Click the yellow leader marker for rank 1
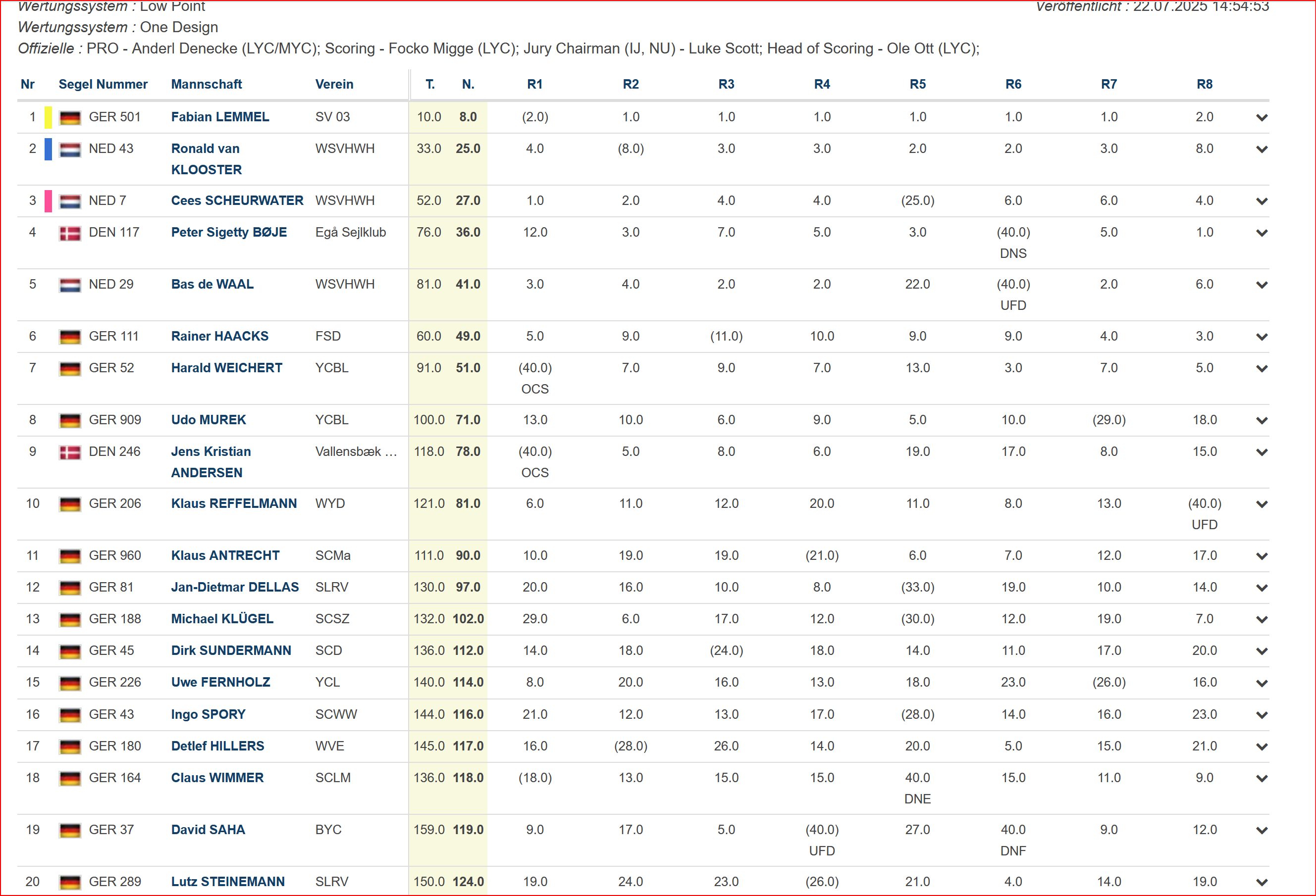The image size is (1316, 896). point(48,117)
